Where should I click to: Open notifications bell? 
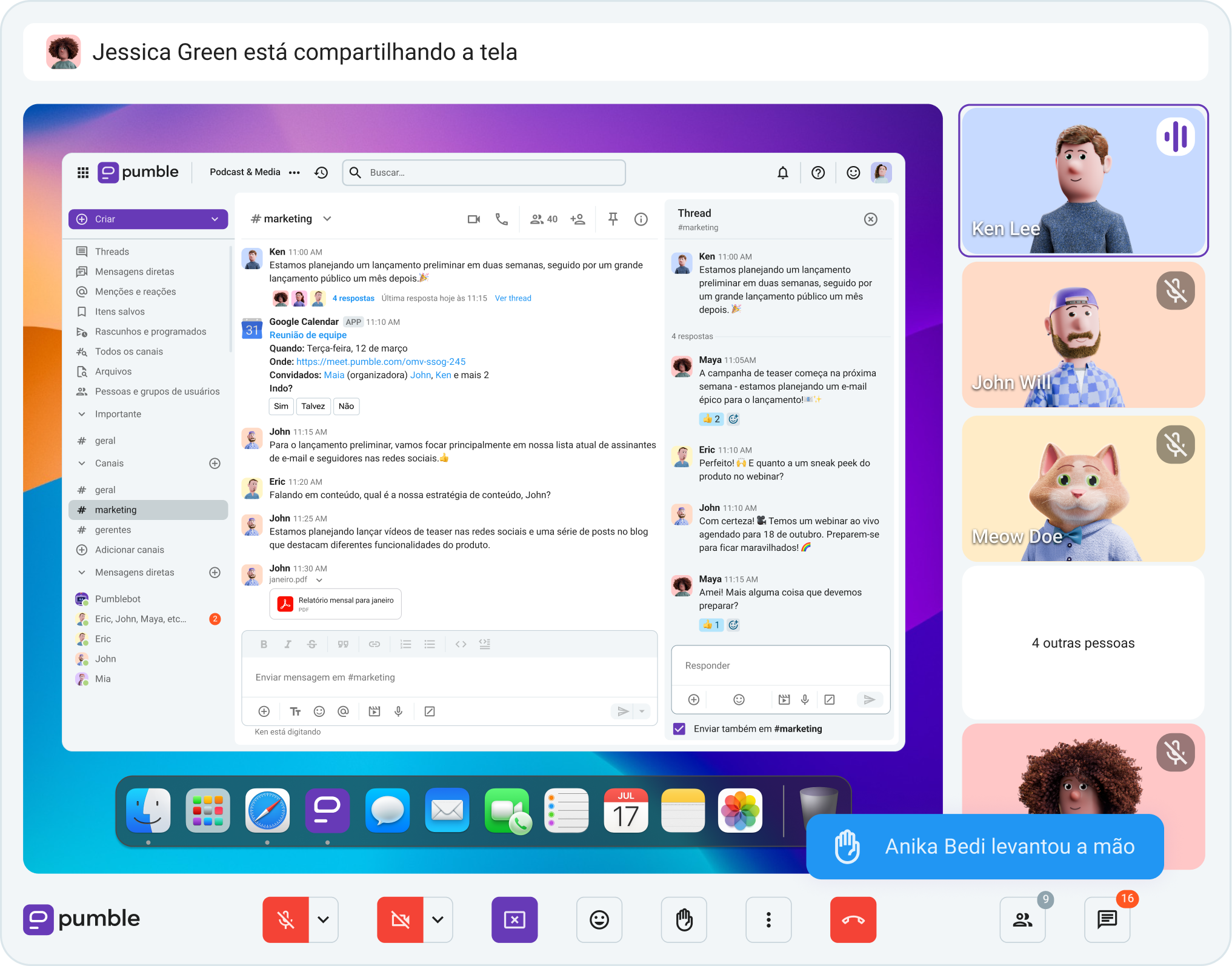(x=783, y=173)
